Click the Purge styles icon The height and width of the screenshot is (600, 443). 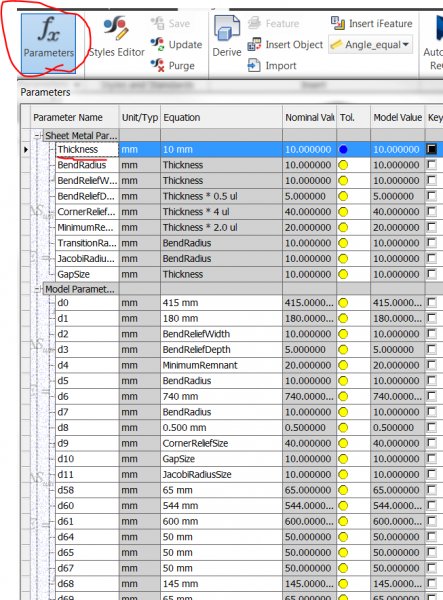pyautogui.click(x=157, y=65)
